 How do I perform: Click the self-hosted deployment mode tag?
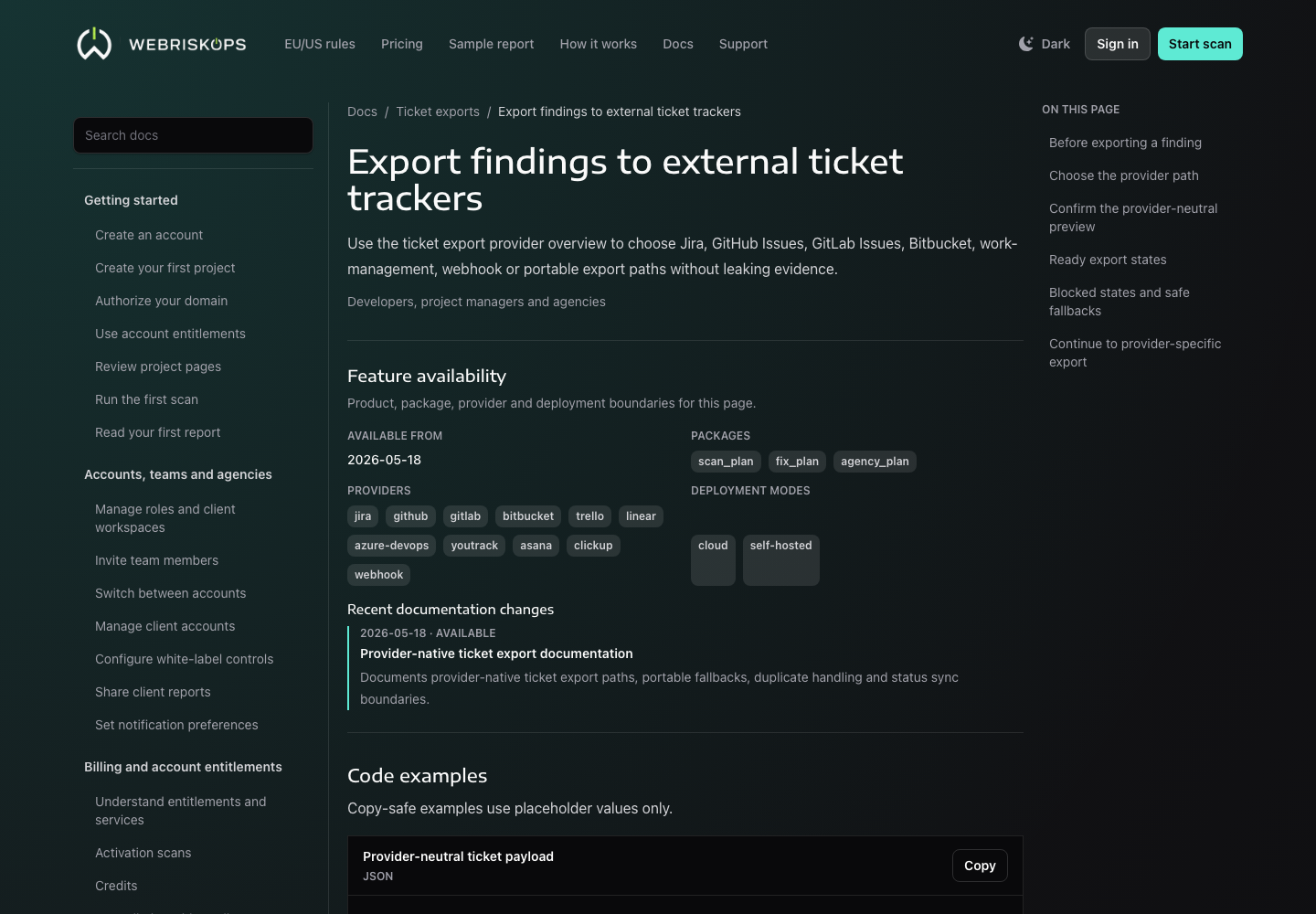780,559
